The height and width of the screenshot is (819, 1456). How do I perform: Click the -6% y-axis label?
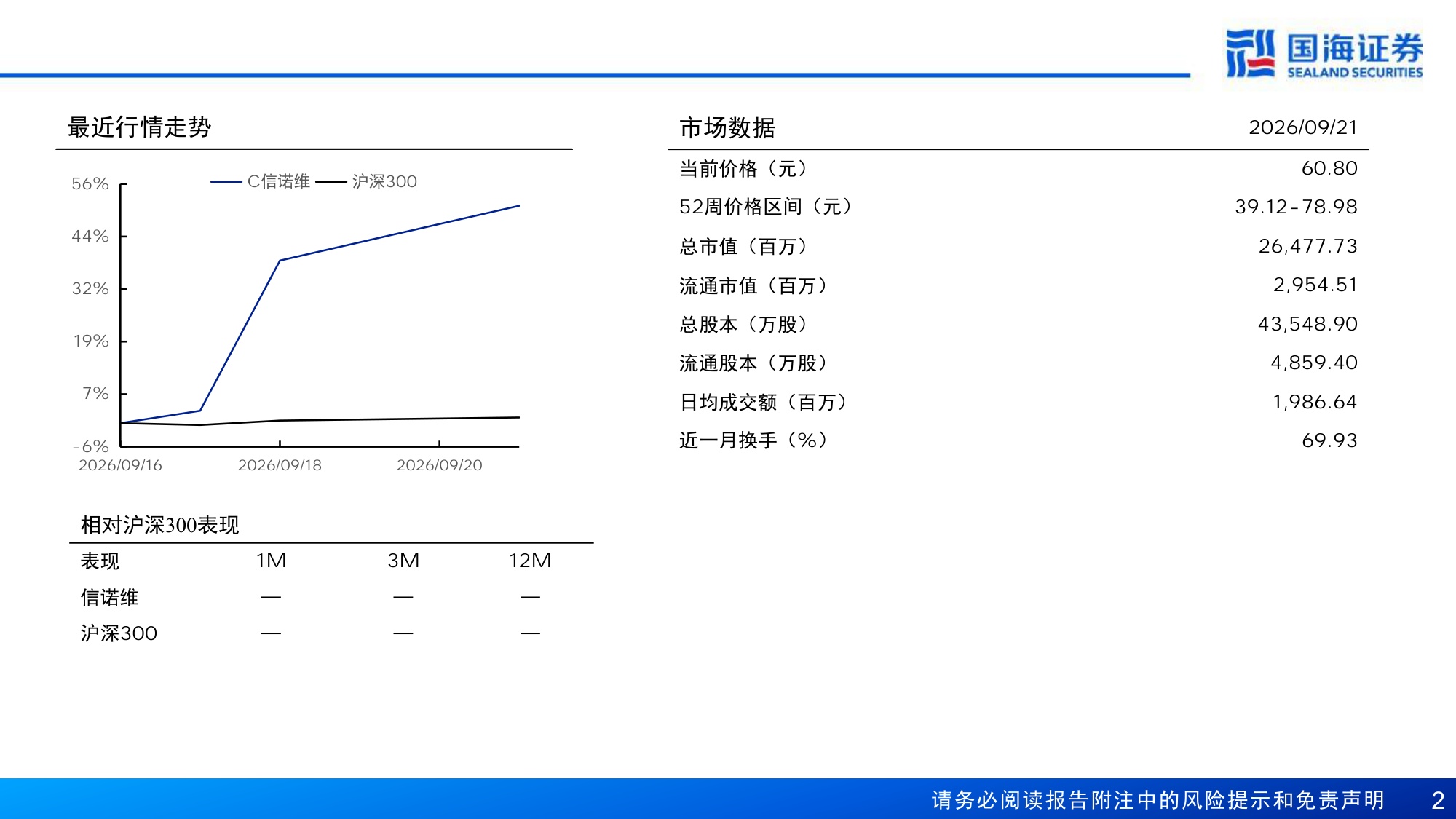90,446
